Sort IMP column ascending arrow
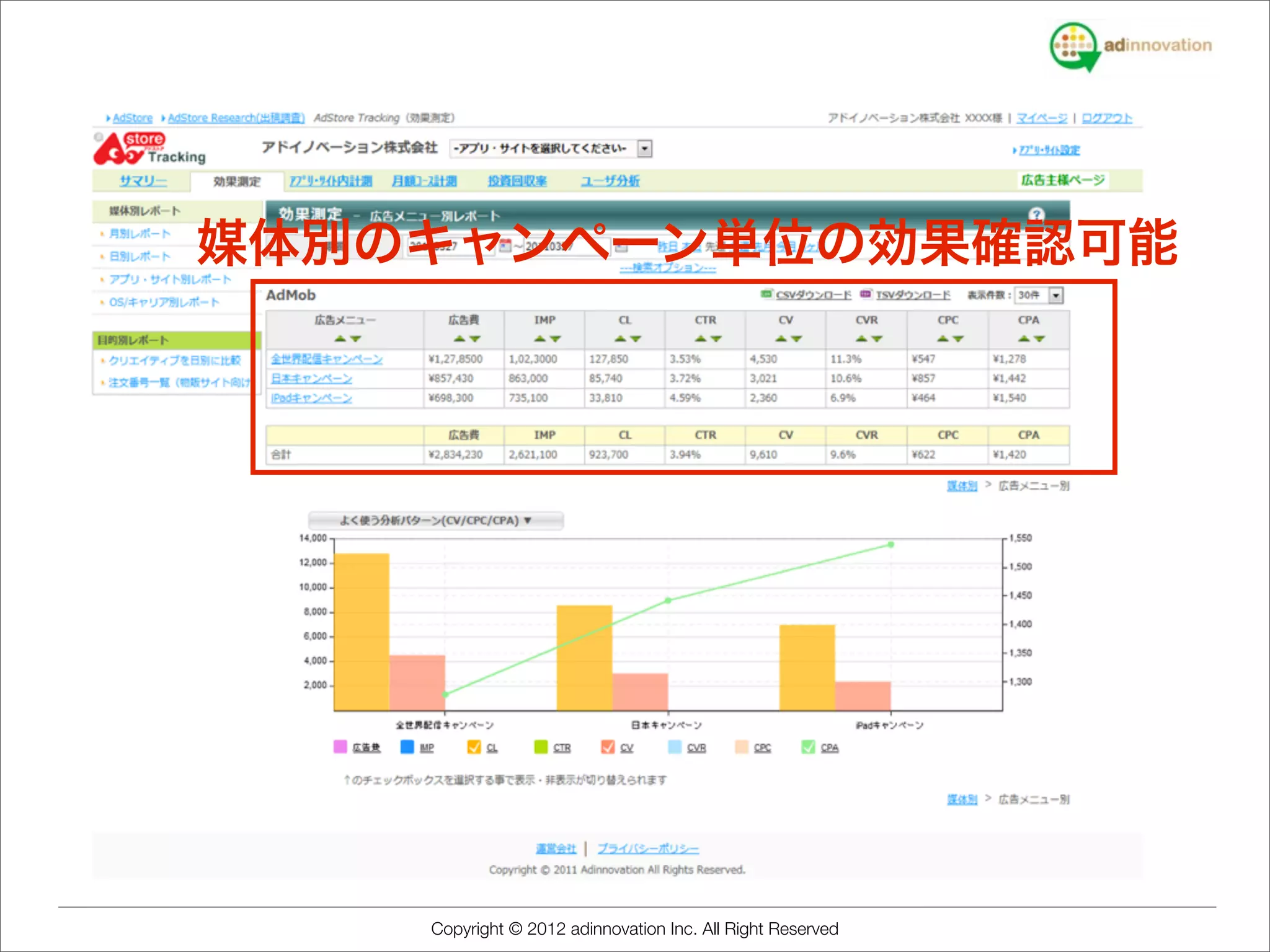1270x952 pixels. tap(540, 338)
